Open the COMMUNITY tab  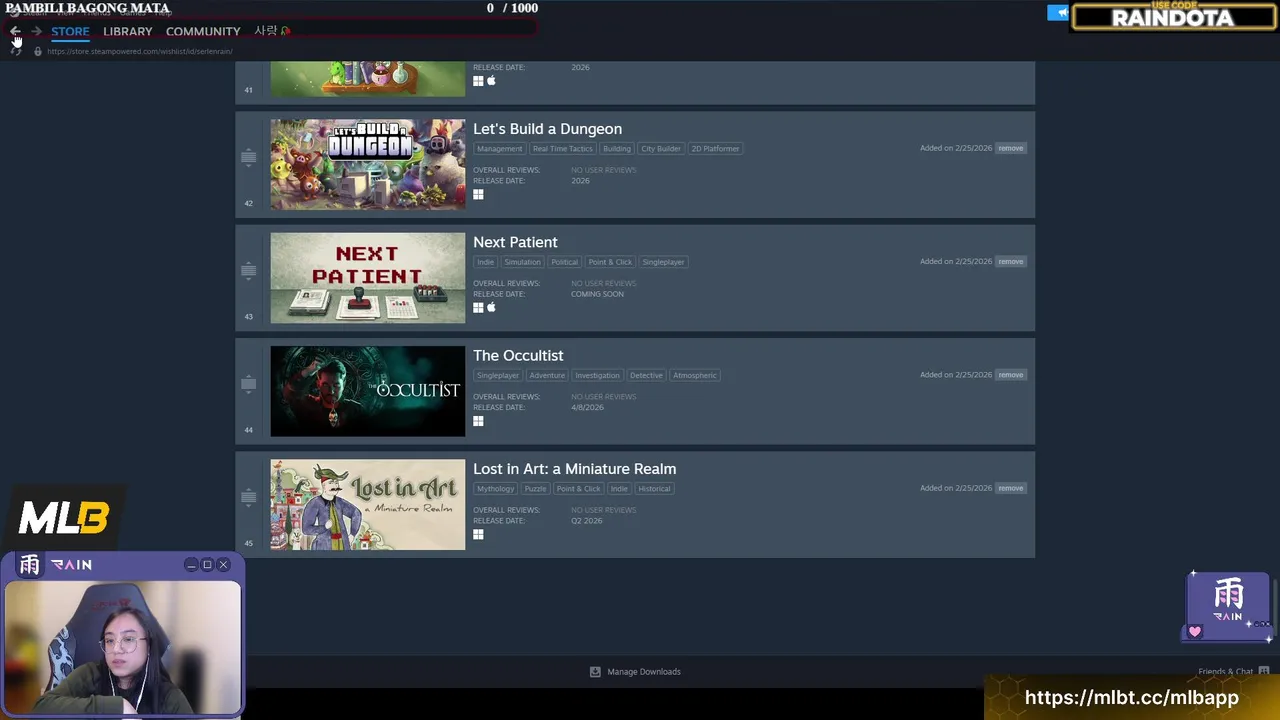point(203,31)
